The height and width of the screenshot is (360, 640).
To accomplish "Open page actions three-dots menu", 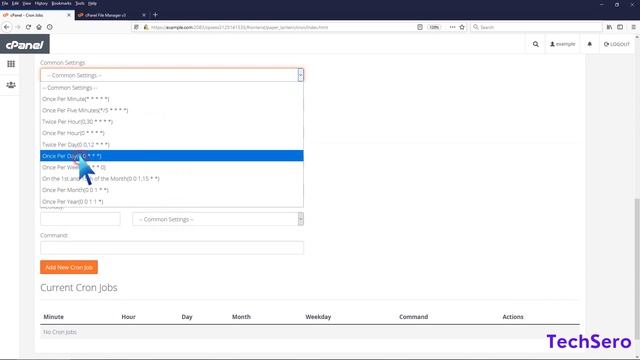I will click(x=452, y=27).
